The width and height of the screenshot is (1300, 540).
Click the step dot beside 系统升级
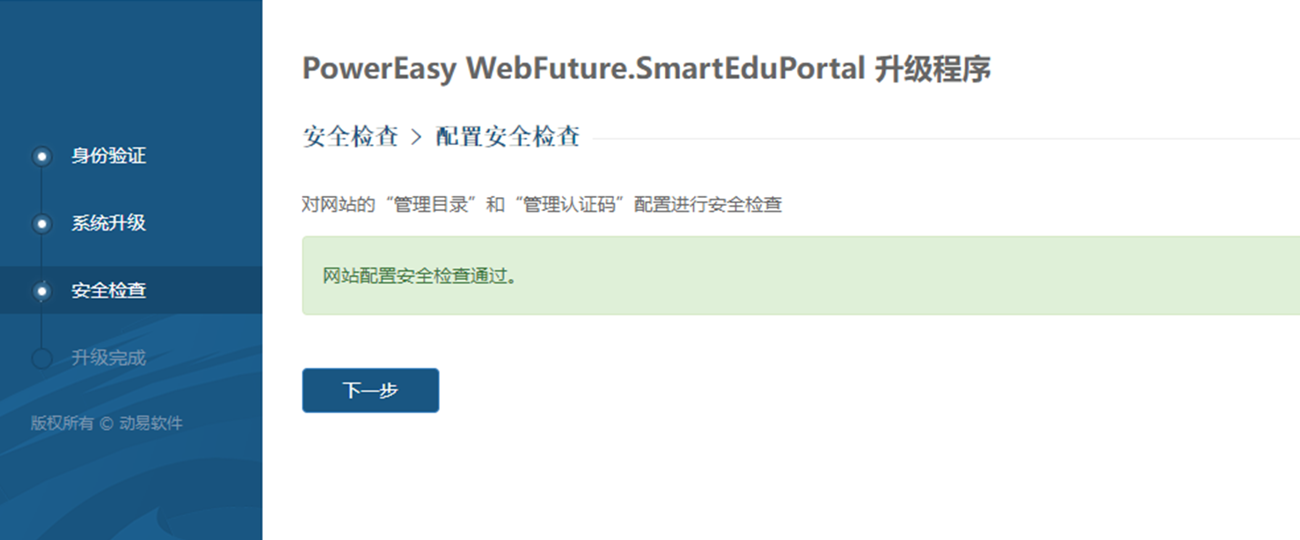pos(41,224)
